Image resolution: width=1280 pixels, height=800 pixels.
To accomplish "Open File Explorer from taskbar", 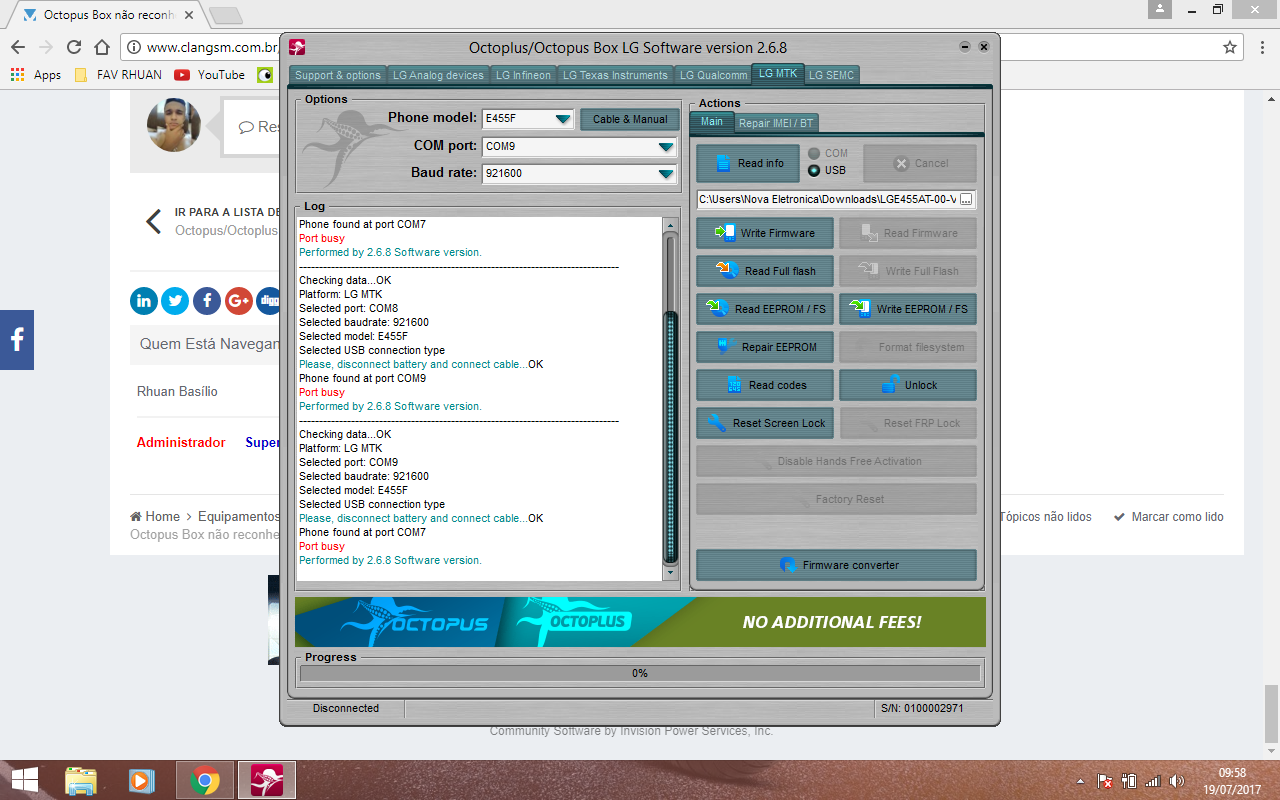I will point(81,780).
